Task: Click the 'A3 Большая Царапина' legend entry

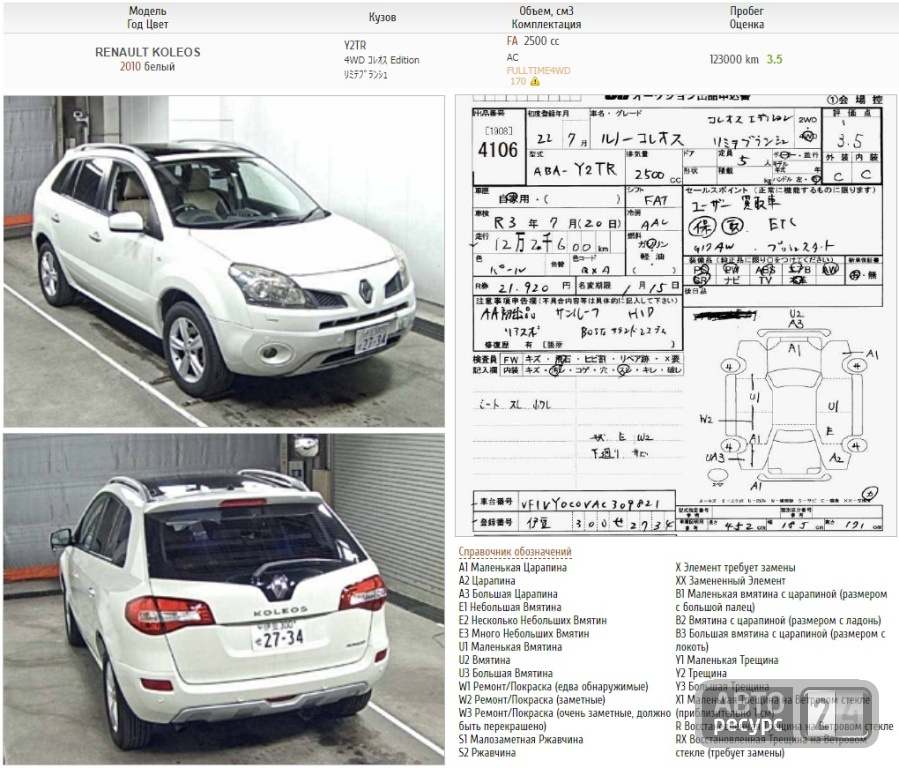Action: click(x=508, y=594)
